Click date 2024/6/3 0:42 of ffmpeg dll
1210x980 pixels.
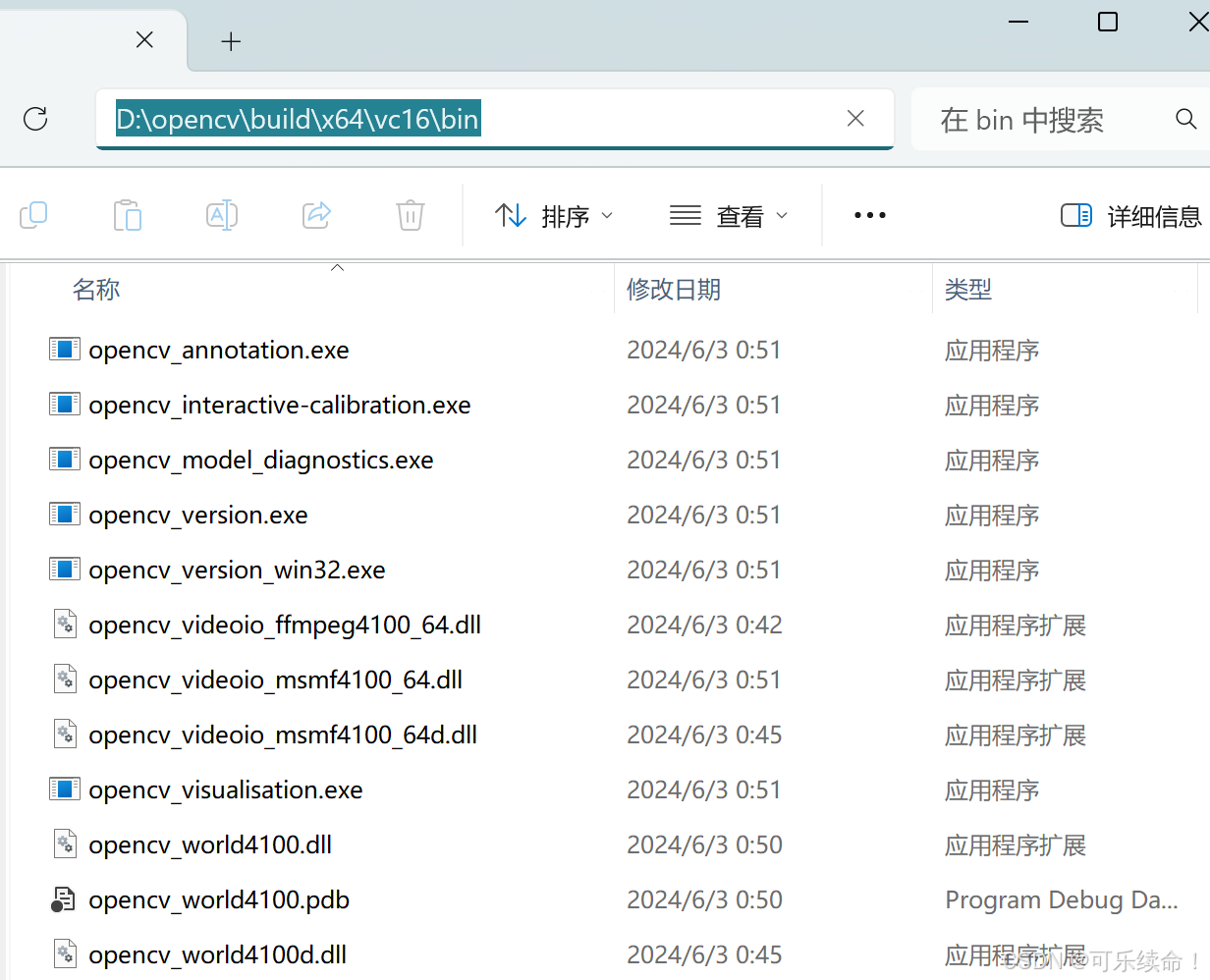coord(705,626)
